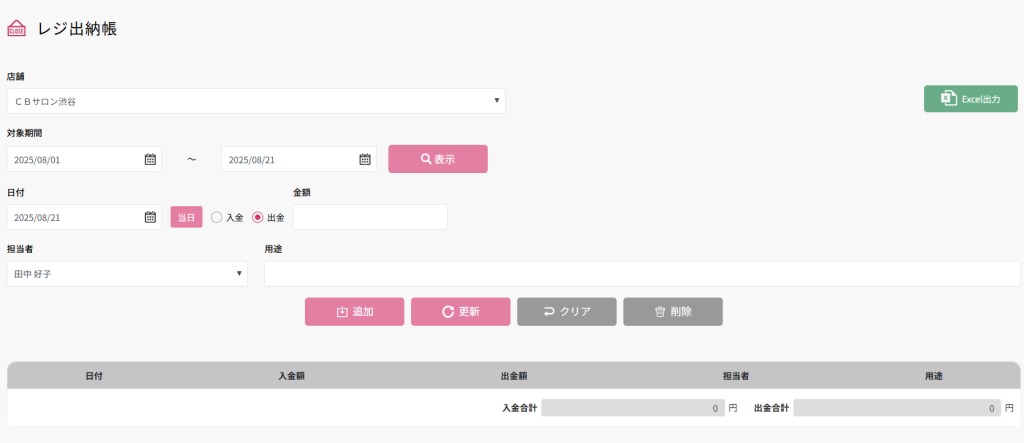Select the 入金 radio button
The height and width of the screenshot is (443, 1024).
pyautogui.click(x=216, y=217)
